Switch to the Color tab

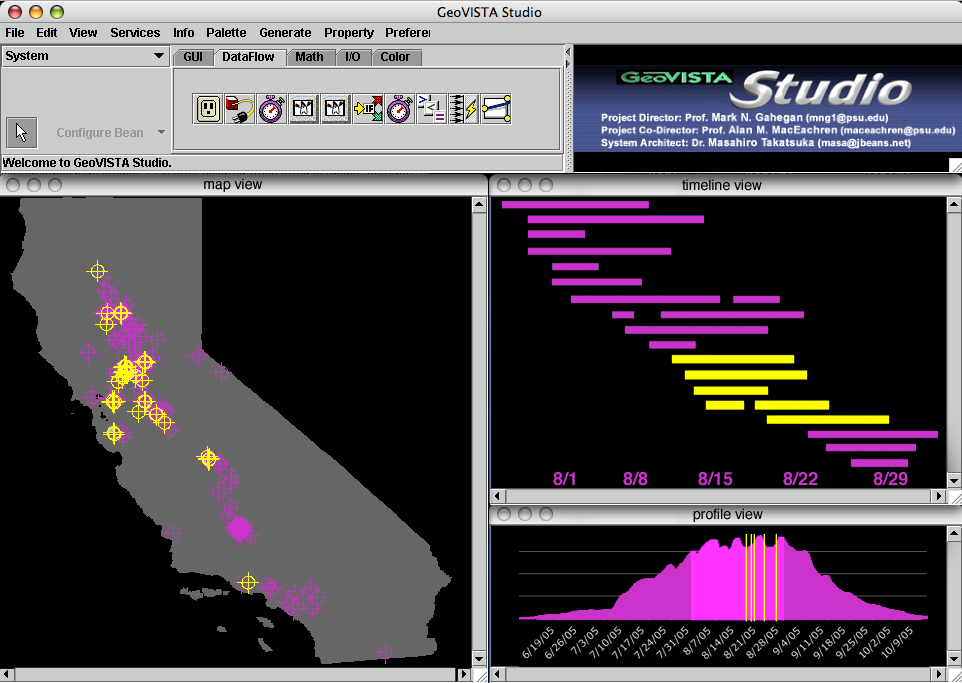pos(395,57)
